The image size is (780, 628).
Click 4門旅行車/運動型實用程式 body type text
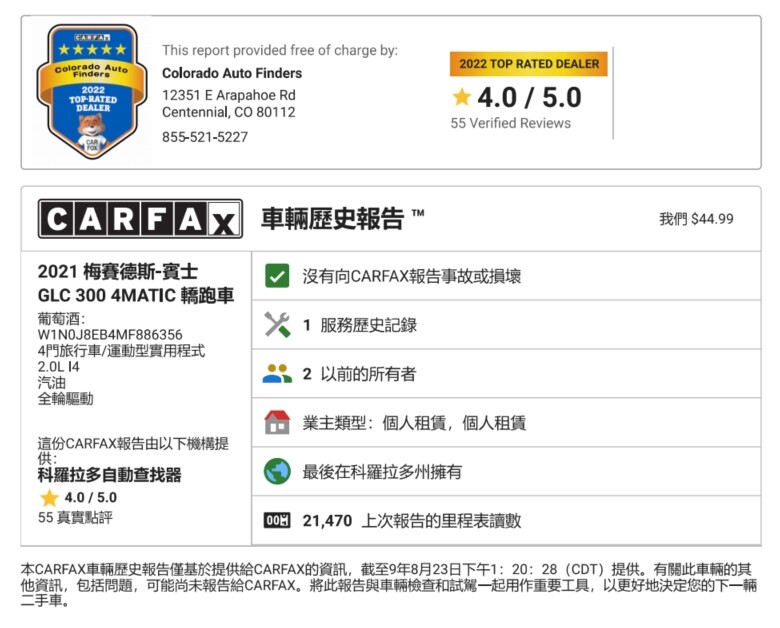pos(121,350)
